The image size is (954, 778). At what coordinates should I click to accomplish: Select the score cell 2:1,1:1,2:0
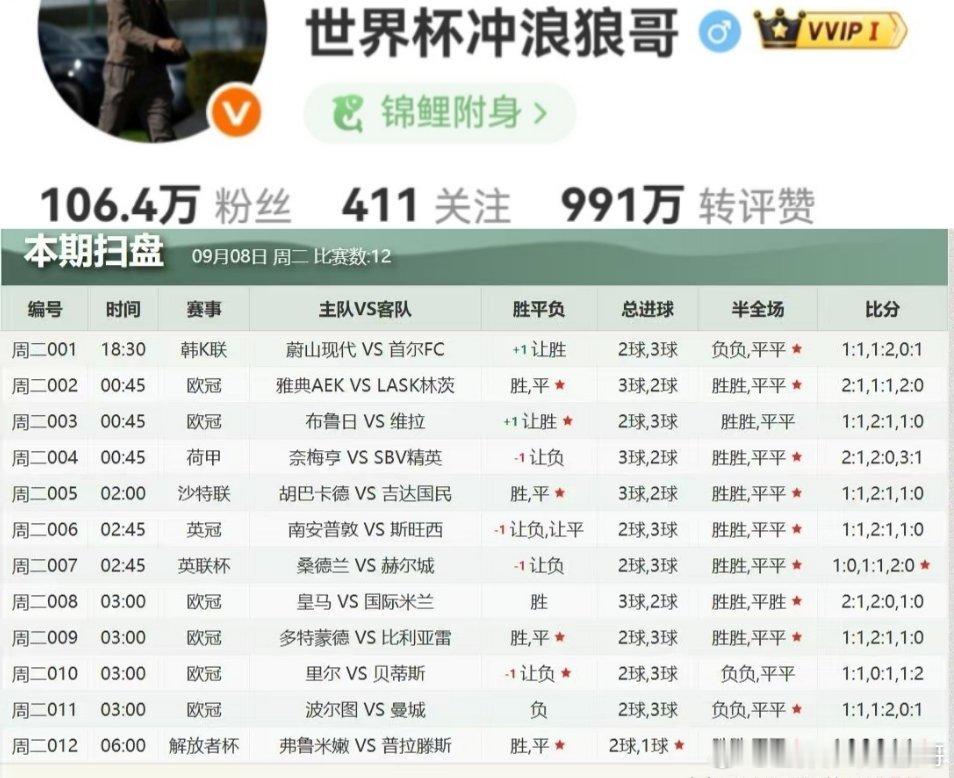pos(882,386)
